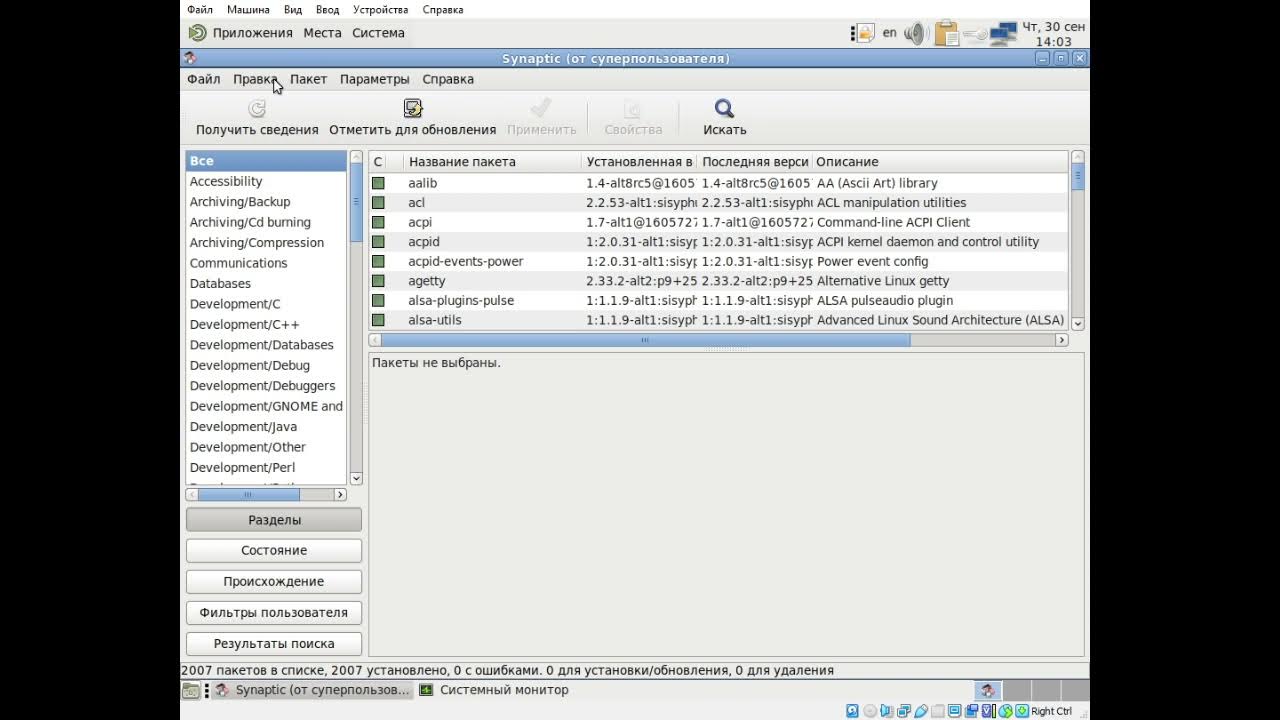The width and height of the screenshot is (1280, 720).
Task: Click VirtualBox recording status icon
Action: pyautogui.click(x=971, y=711)
